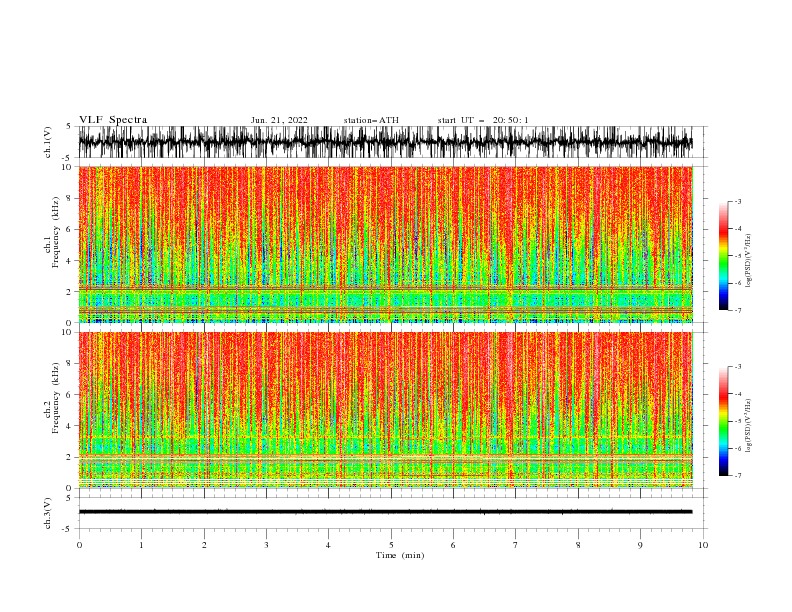Click the ch.1 spectrogram color bar
Screen dimensions: 792x612
pos(723,256)
